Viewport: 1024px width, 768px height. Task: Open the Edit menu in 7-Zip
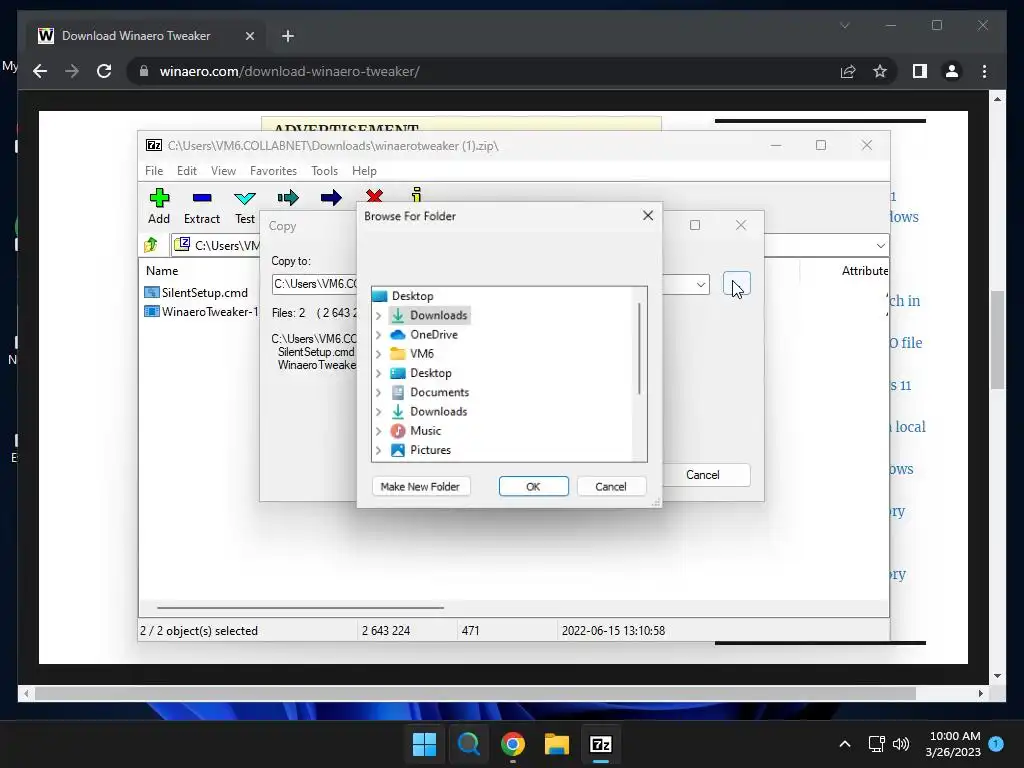tap(187, 170)
